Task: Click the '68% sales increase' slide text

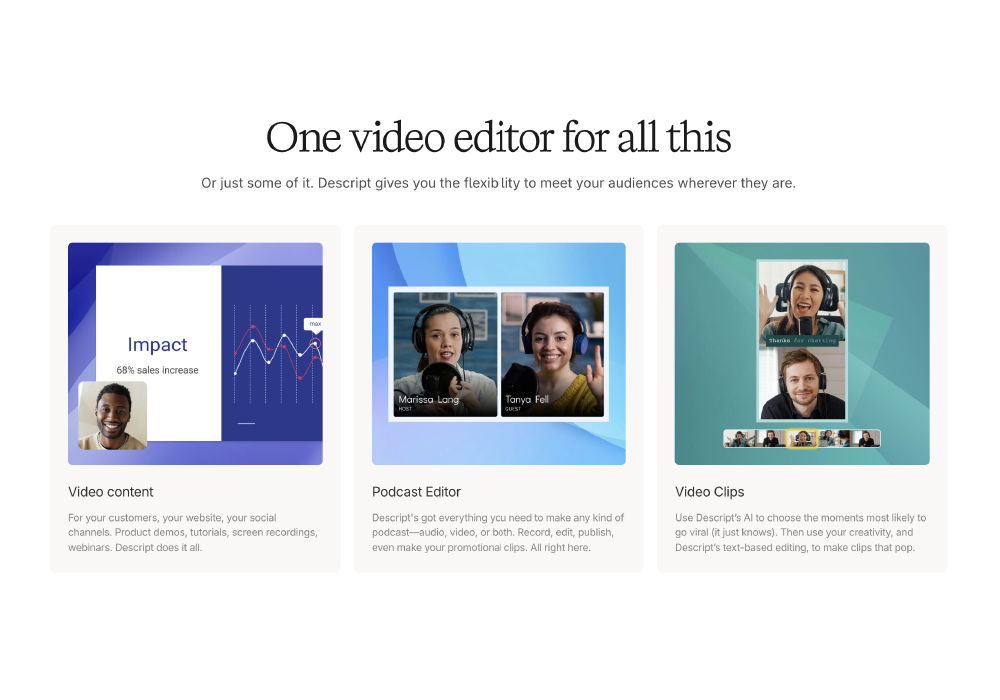Action: pos(157,370)
